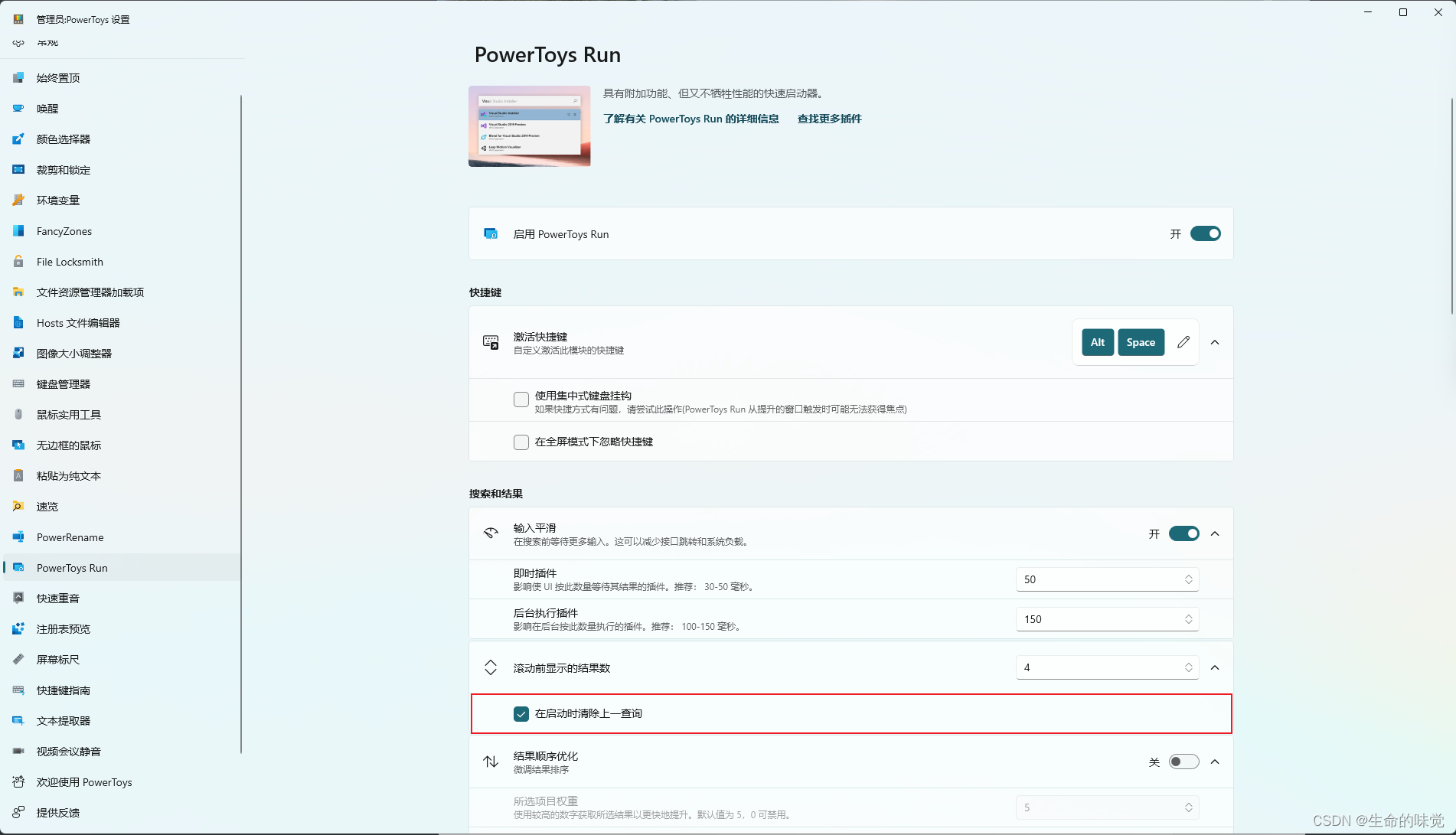The image size is (1456, 835).
Task: Click the Environment Variables (环境变量) icon
Action: (18, 201)
